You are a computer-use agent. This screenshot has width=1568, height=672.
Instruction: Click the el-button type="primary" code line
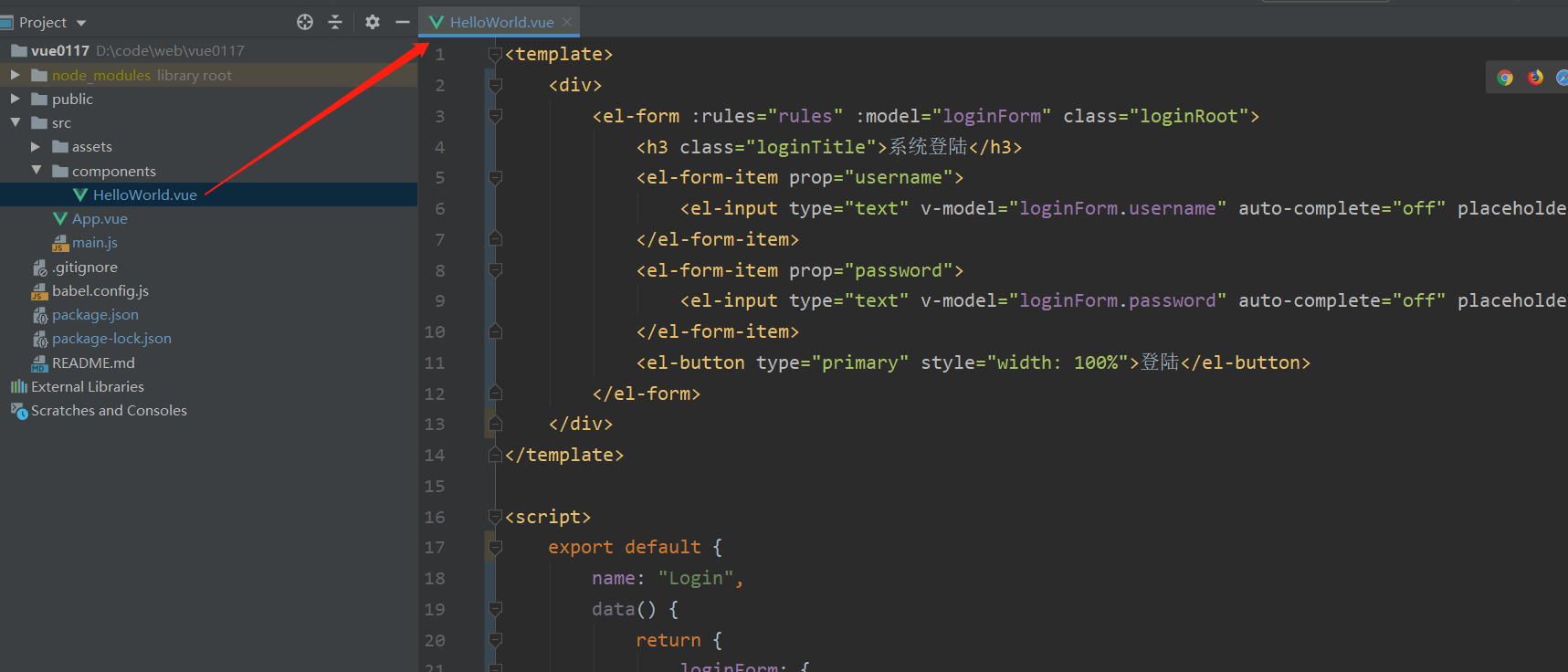tap(973, 363)
